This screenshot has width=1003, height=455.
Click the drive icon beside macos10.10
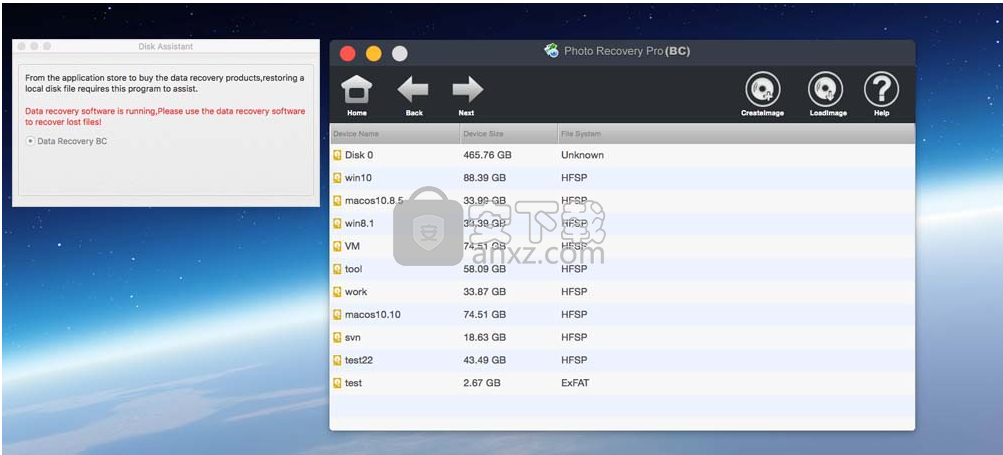click(x=338, y=314)
